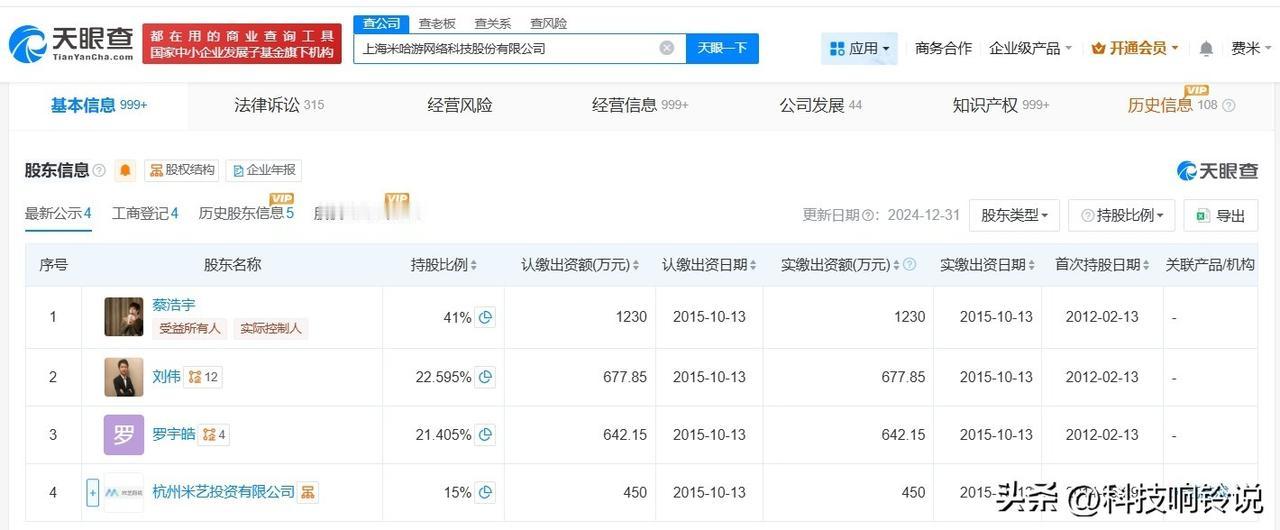Viewport: 1280px width, 530px height.
Task: Open the 商务合作 link
Action: coord(943,48)
